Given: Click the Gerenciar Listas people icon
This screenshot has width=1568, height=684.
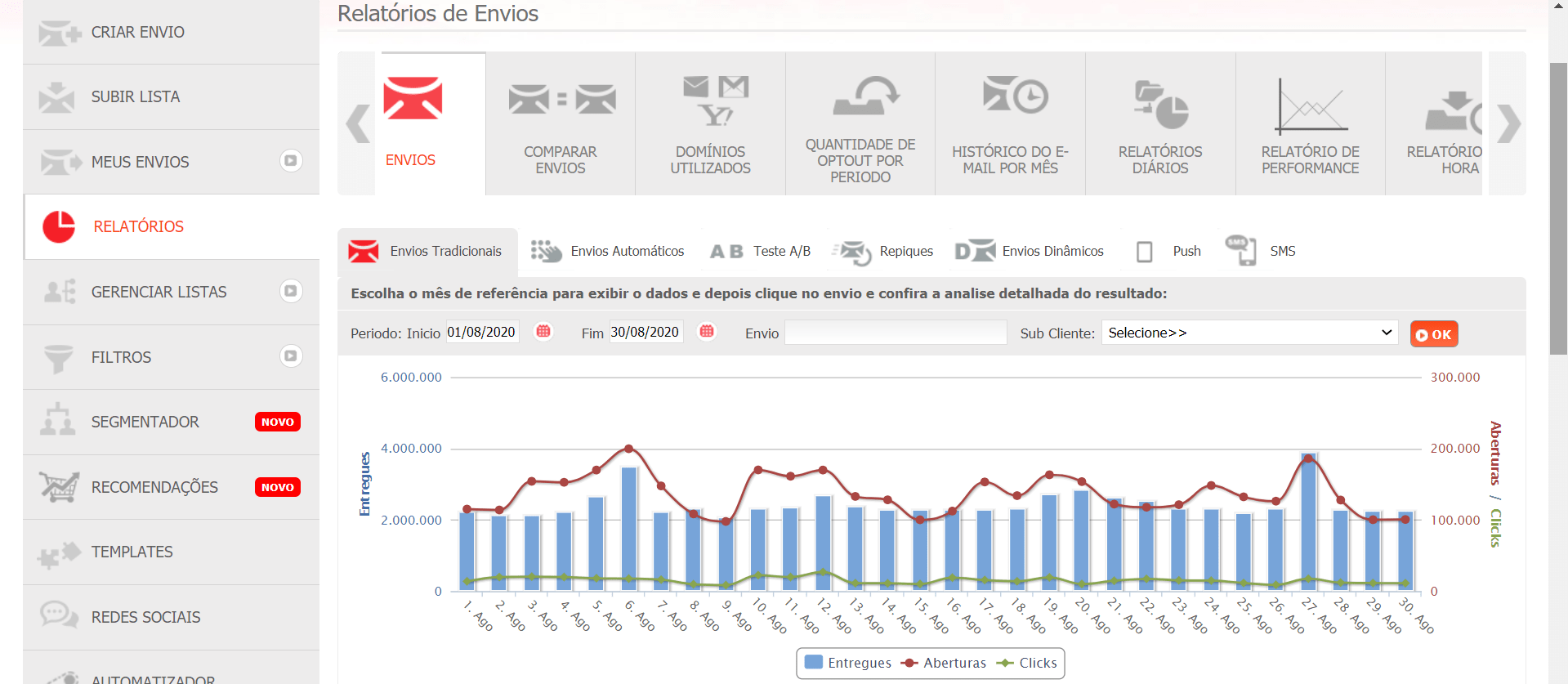Looking at the screenshot, I should 60,292.
